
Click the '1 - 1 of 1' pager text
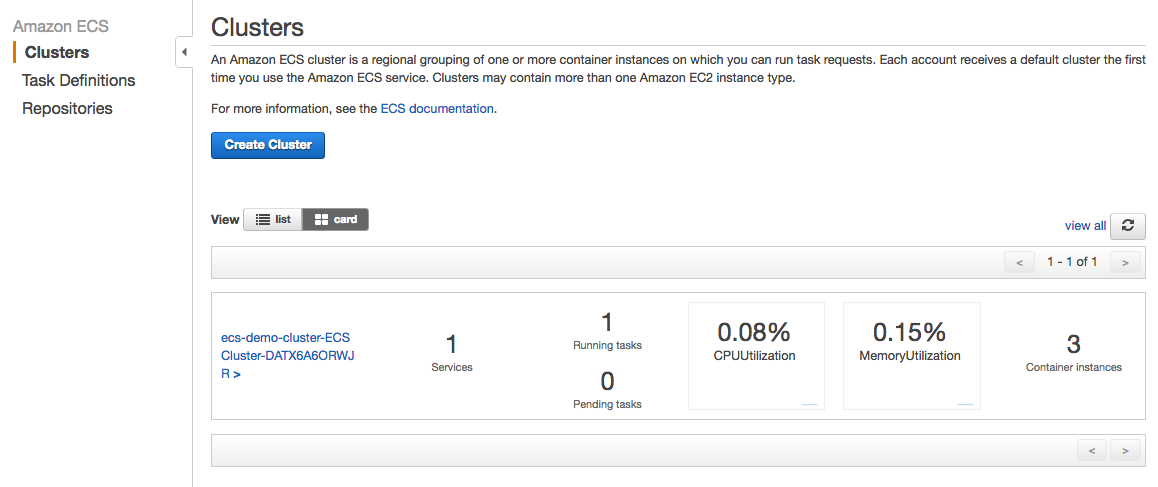(1072, 262)
